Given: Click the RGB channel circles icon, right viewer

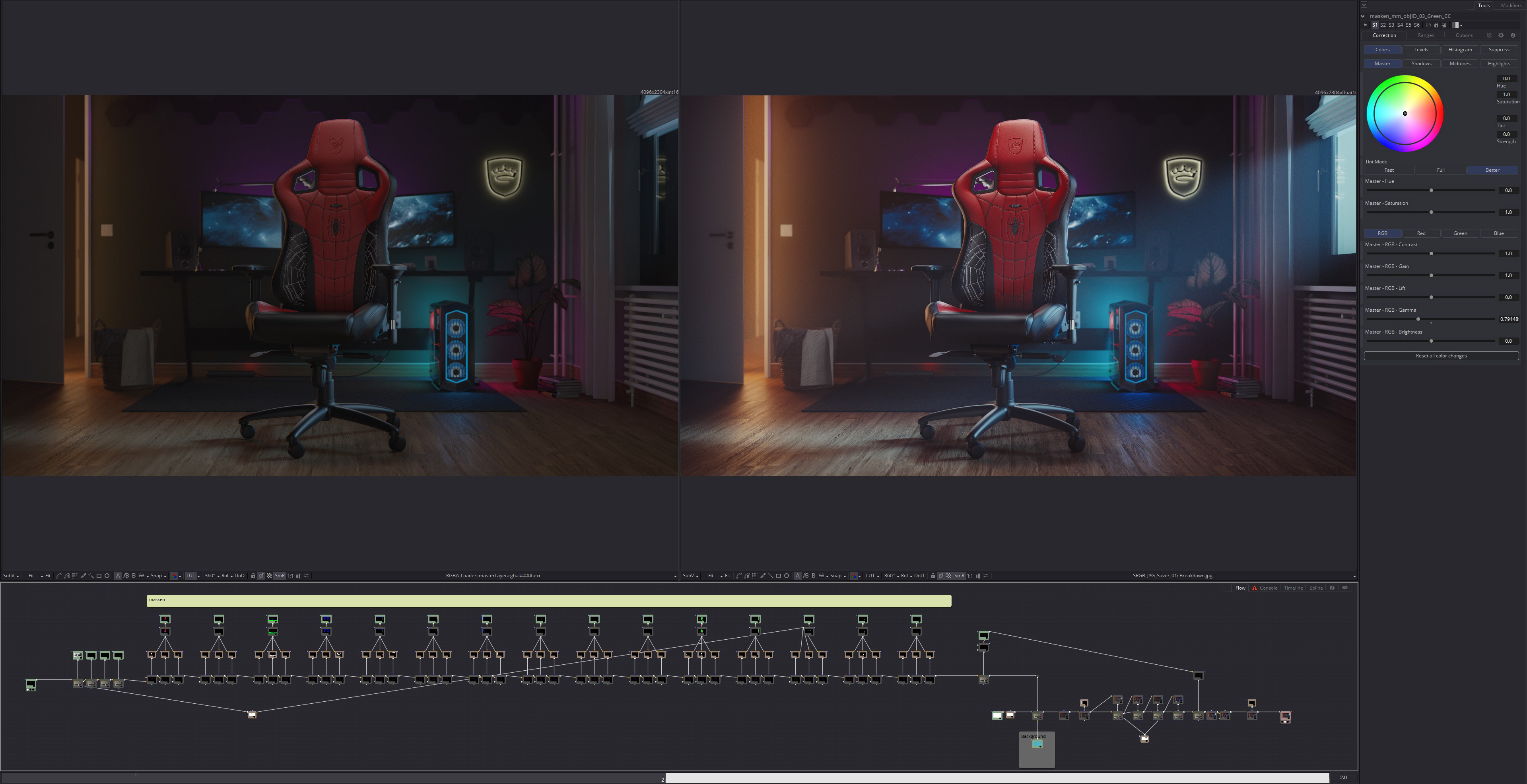Looking at the screenshot, I should pos(854,575).
